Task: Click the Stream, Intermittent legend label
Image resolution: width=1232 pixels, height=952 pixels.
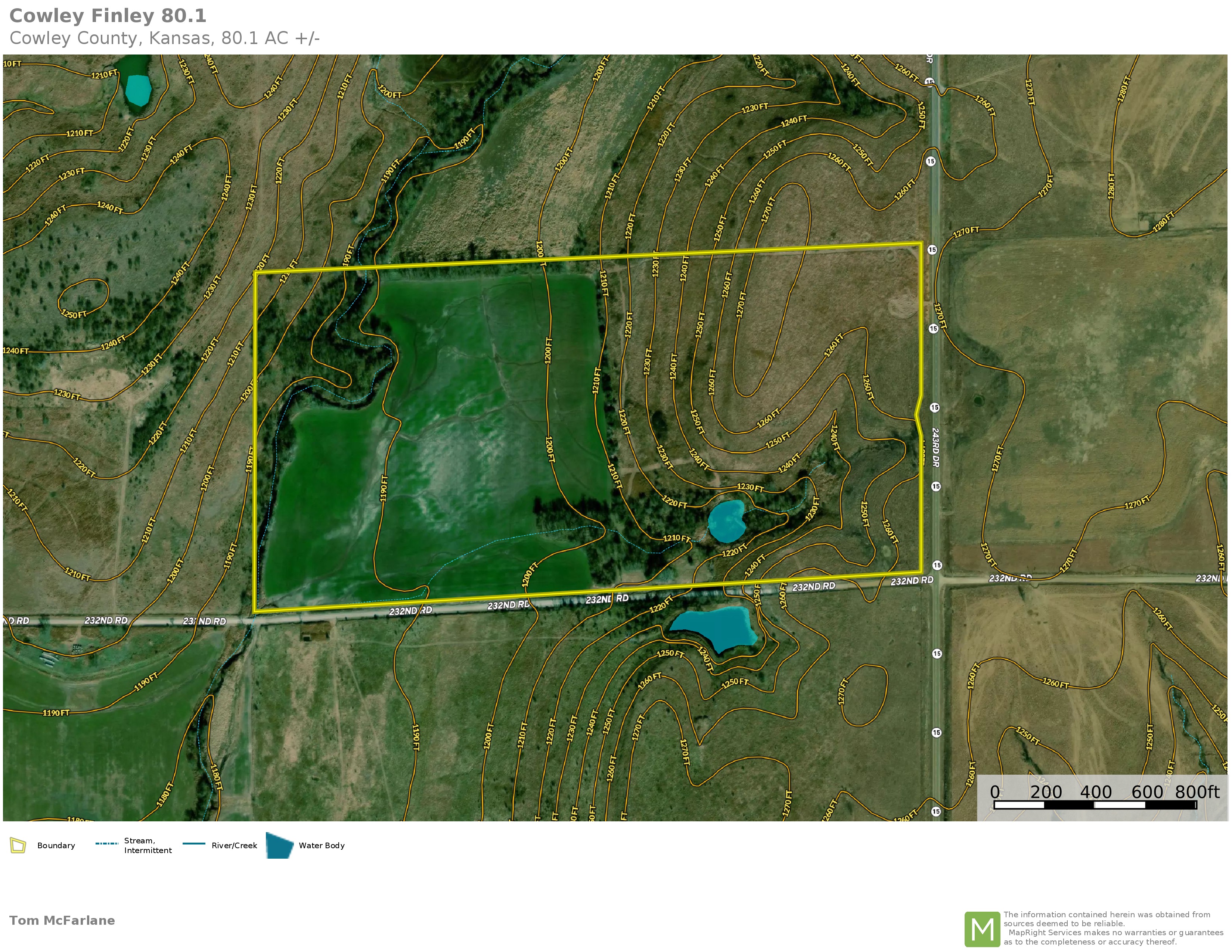Action: click(x=147, y=845)
